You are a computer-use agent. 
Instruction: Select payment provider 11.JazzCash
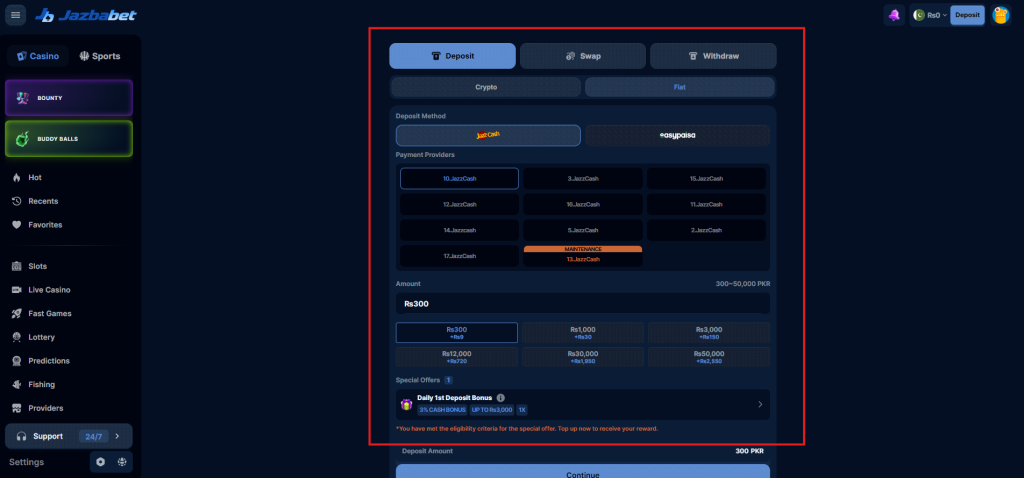pyautogui.click(x=706, y=204)
